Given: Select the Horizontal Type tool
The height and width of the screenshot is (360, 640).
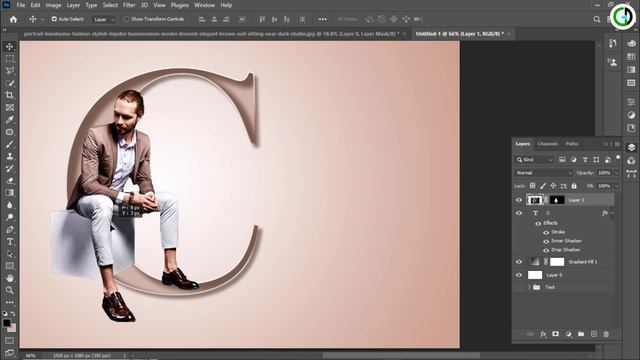Looking at the screenshot, I should pos(9,242).
